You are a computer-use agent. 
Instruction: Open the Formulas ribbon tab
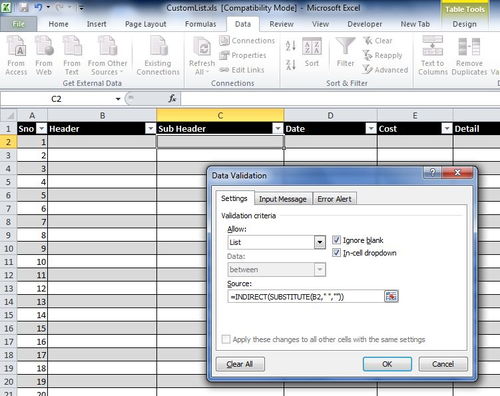tap(201, 24)
